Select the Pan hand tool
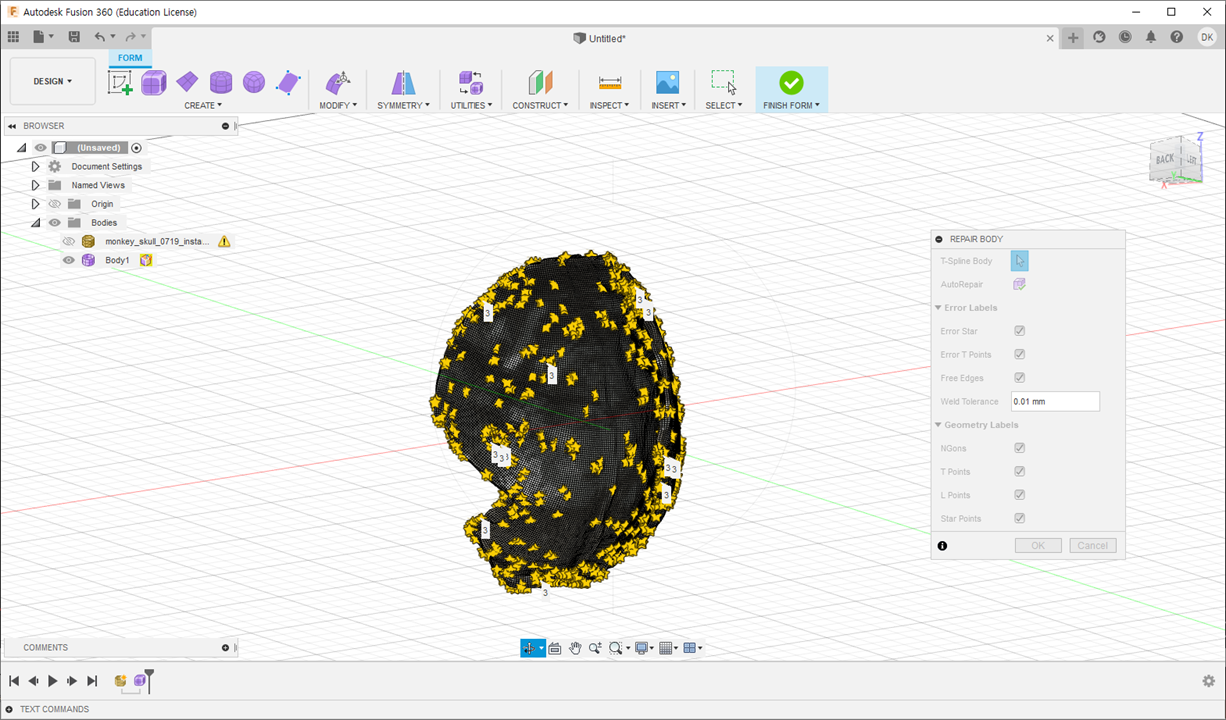The height and width of the screenshot is (720, 1226). coord(576,648)
